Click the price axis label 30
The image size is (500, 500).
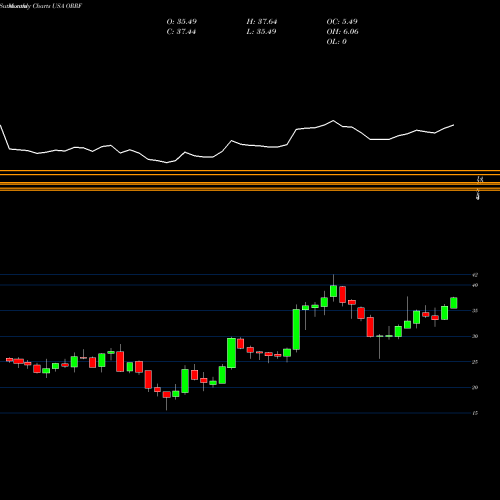tap(475, 336)
